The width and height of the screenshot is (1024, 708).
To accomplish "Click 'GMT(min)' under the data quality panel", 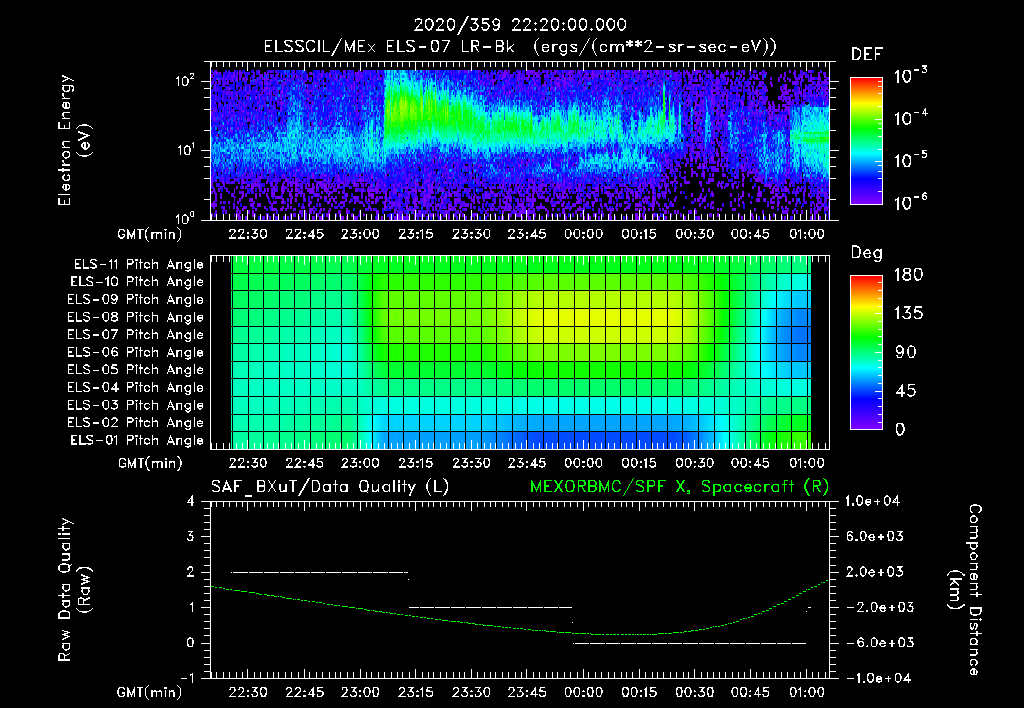I will point(150,692).
